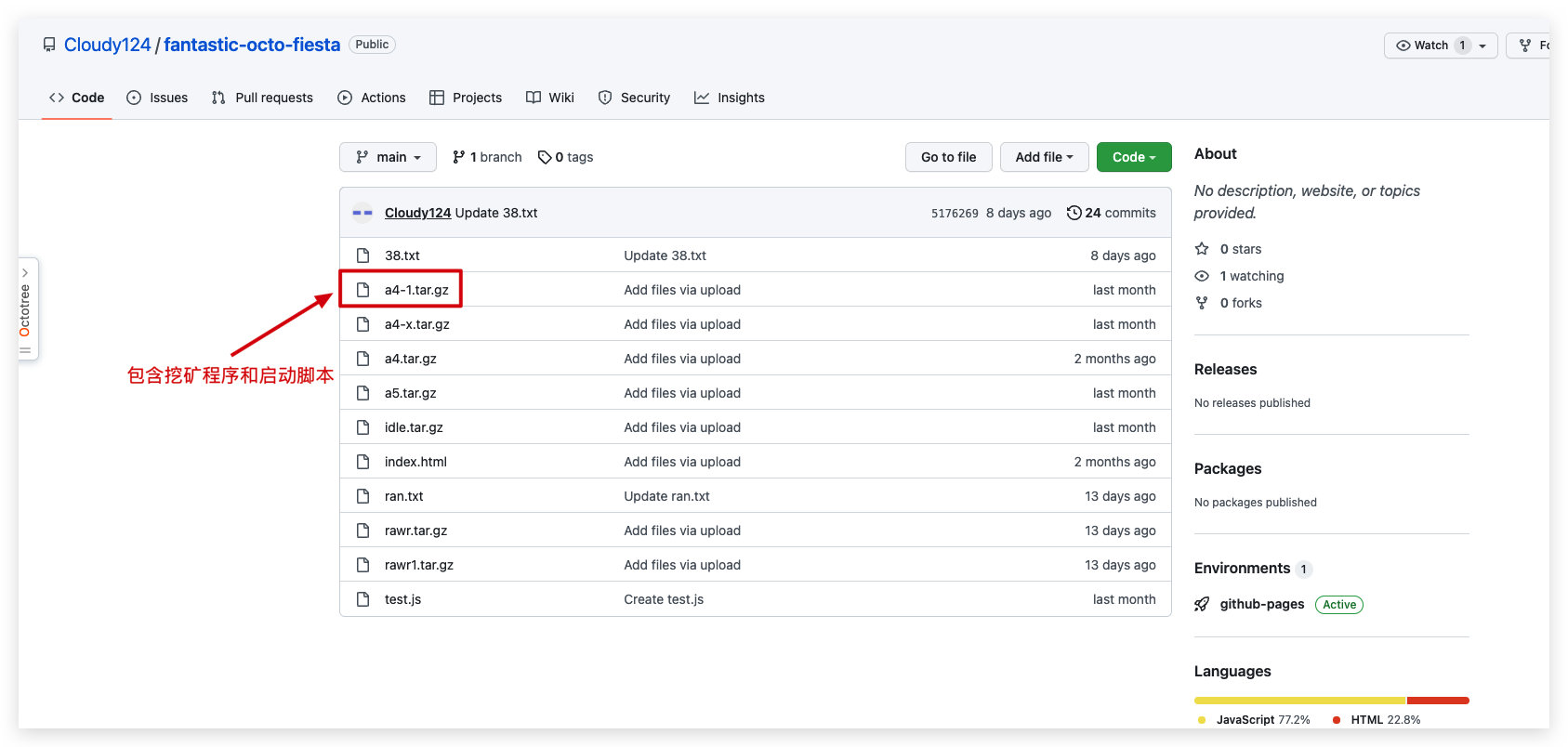Open the Security tab
Viewport: 1568px width, 747px height.
[634, 98]
